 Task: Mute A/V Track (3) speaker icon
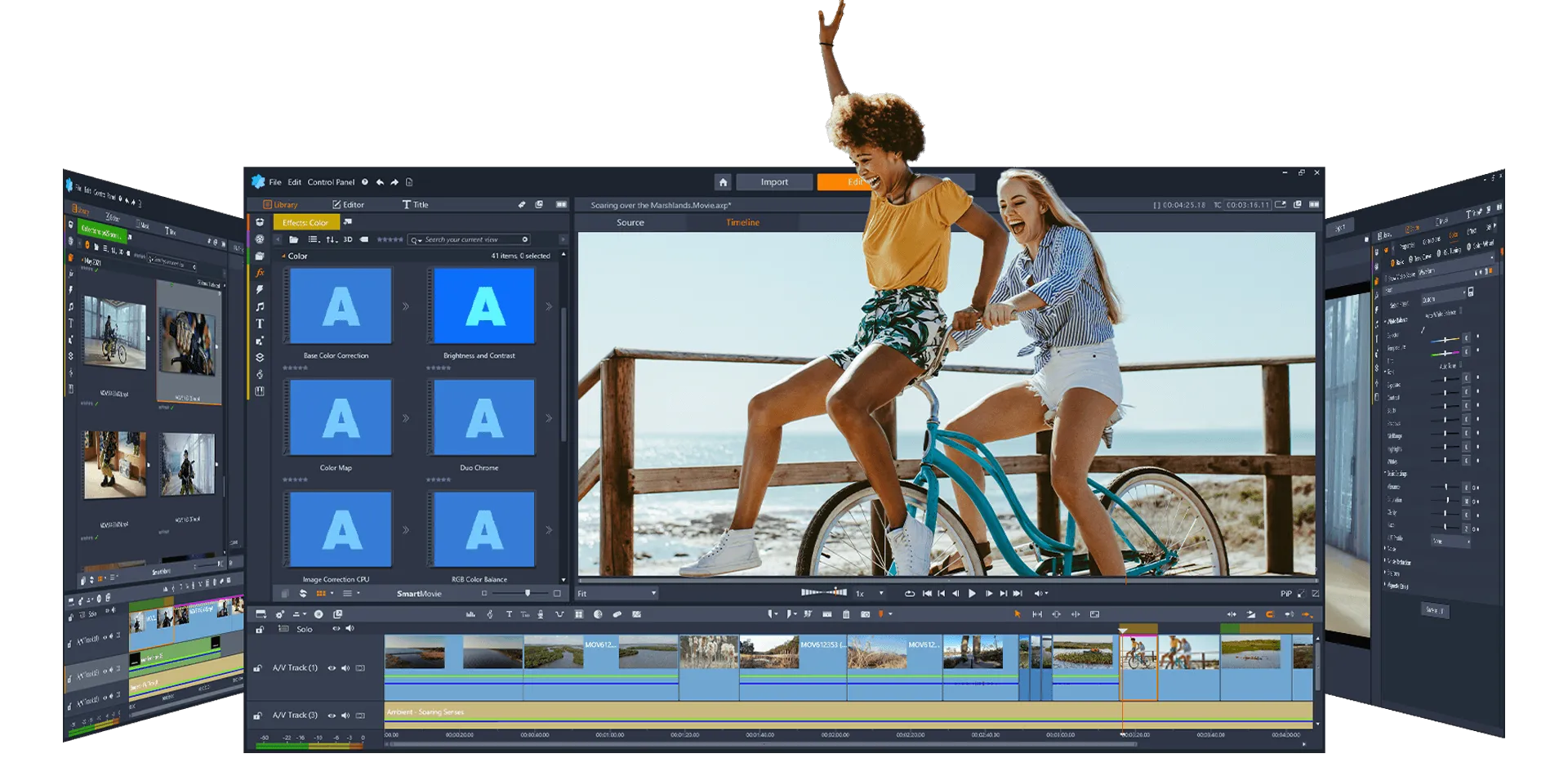345,716
